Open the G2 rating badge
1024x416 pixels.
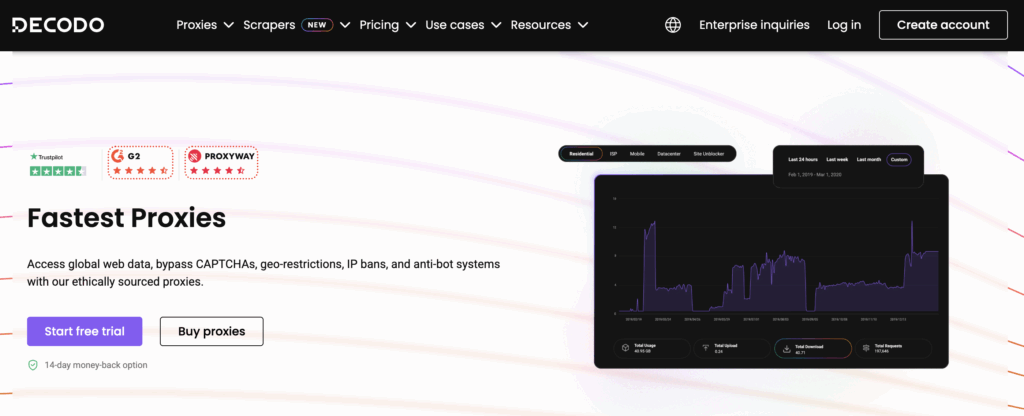pyautogui.click(x=141, y=163)
